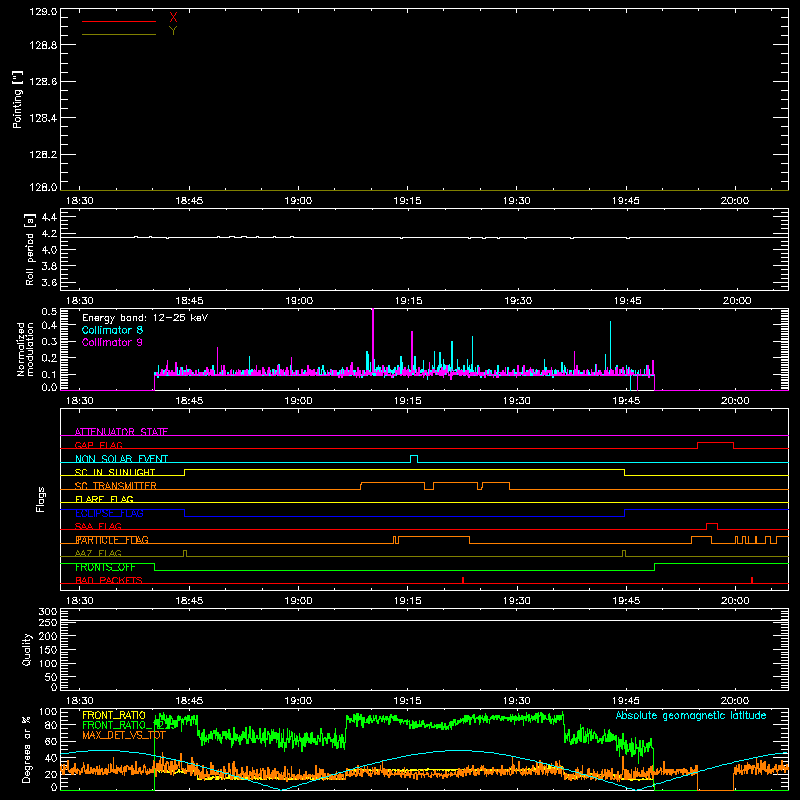This screenshot has width=800, height=800.
Task: Click the SAA_FLAG label
Action: point(98,526)
